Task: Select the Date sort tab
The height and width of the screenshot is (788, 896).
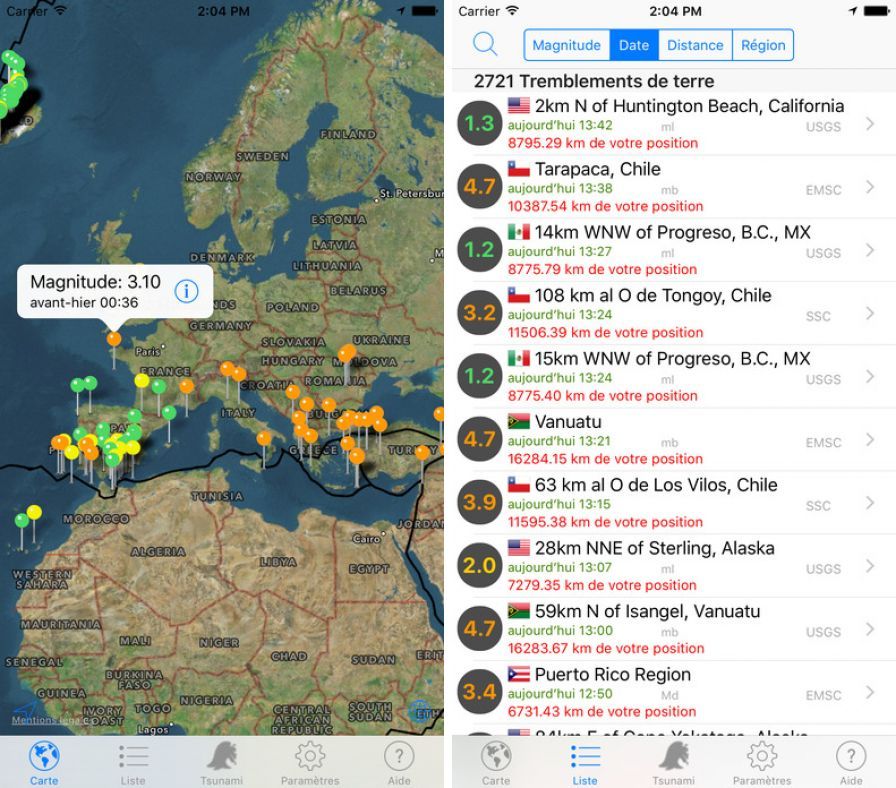Action: coord(634,45)
